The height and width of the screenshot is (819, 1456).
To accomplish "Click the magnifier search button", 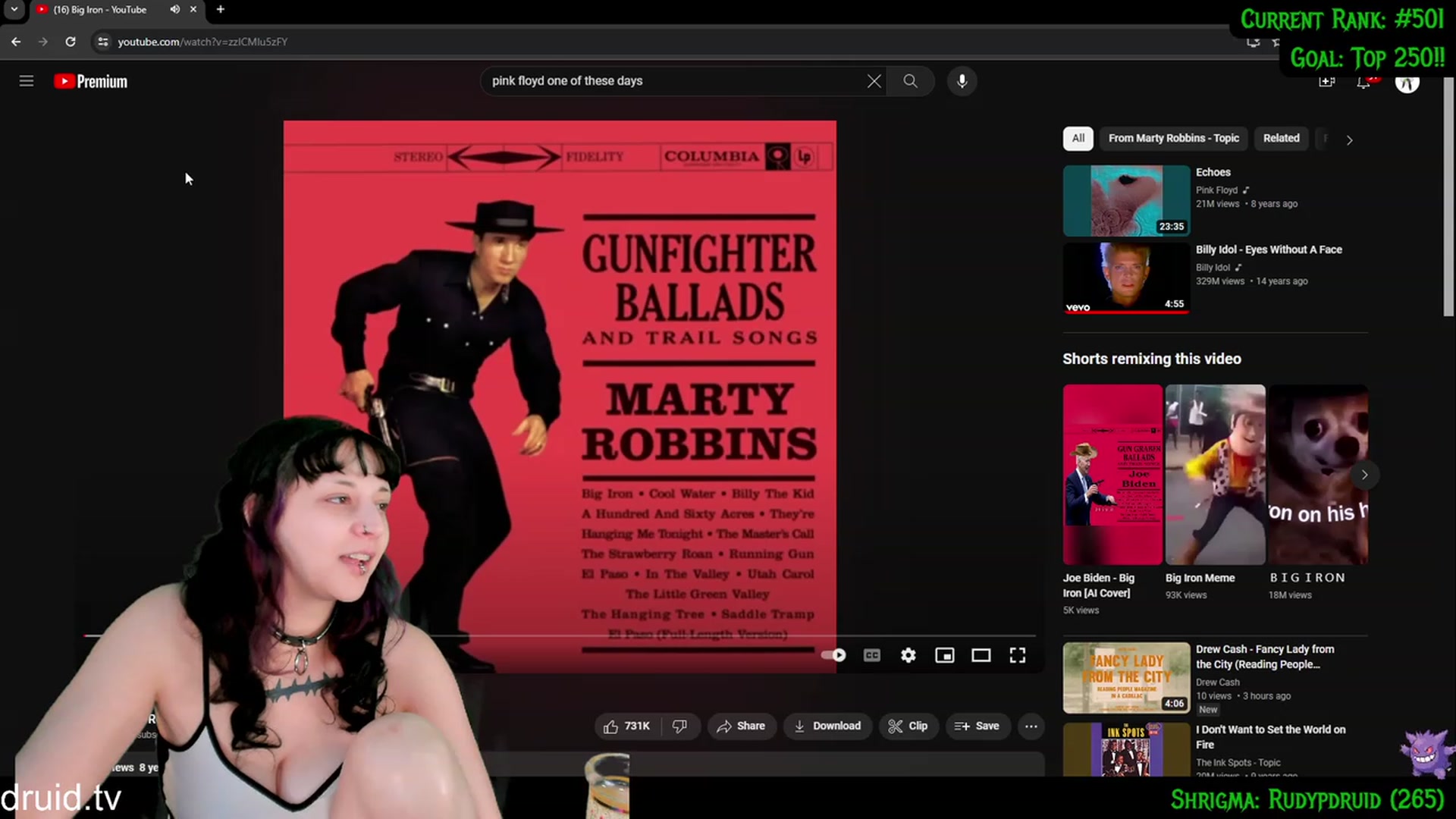I will pyautogui.click(x=910, y=81).
